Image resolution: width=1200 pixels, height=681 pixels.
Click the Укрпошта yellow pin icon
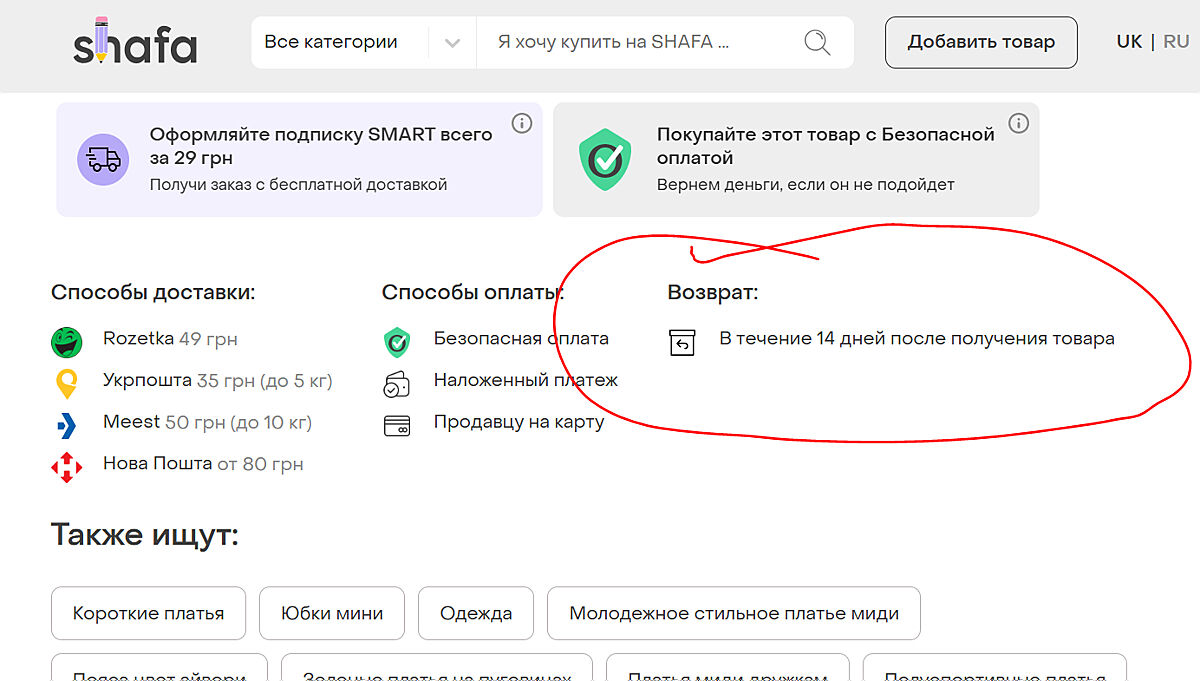(66, 383)
